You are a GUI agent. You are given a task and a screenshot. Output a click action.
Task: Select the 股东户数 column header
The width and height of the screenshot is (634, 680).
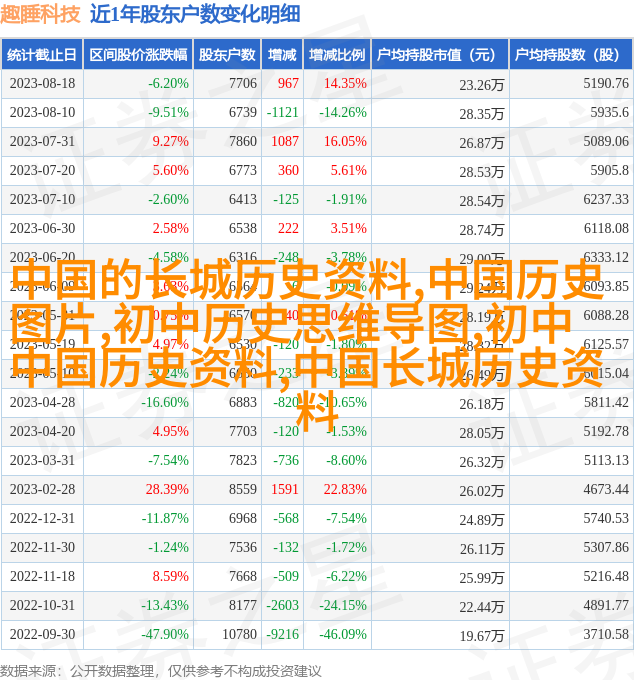pos(227,55)
